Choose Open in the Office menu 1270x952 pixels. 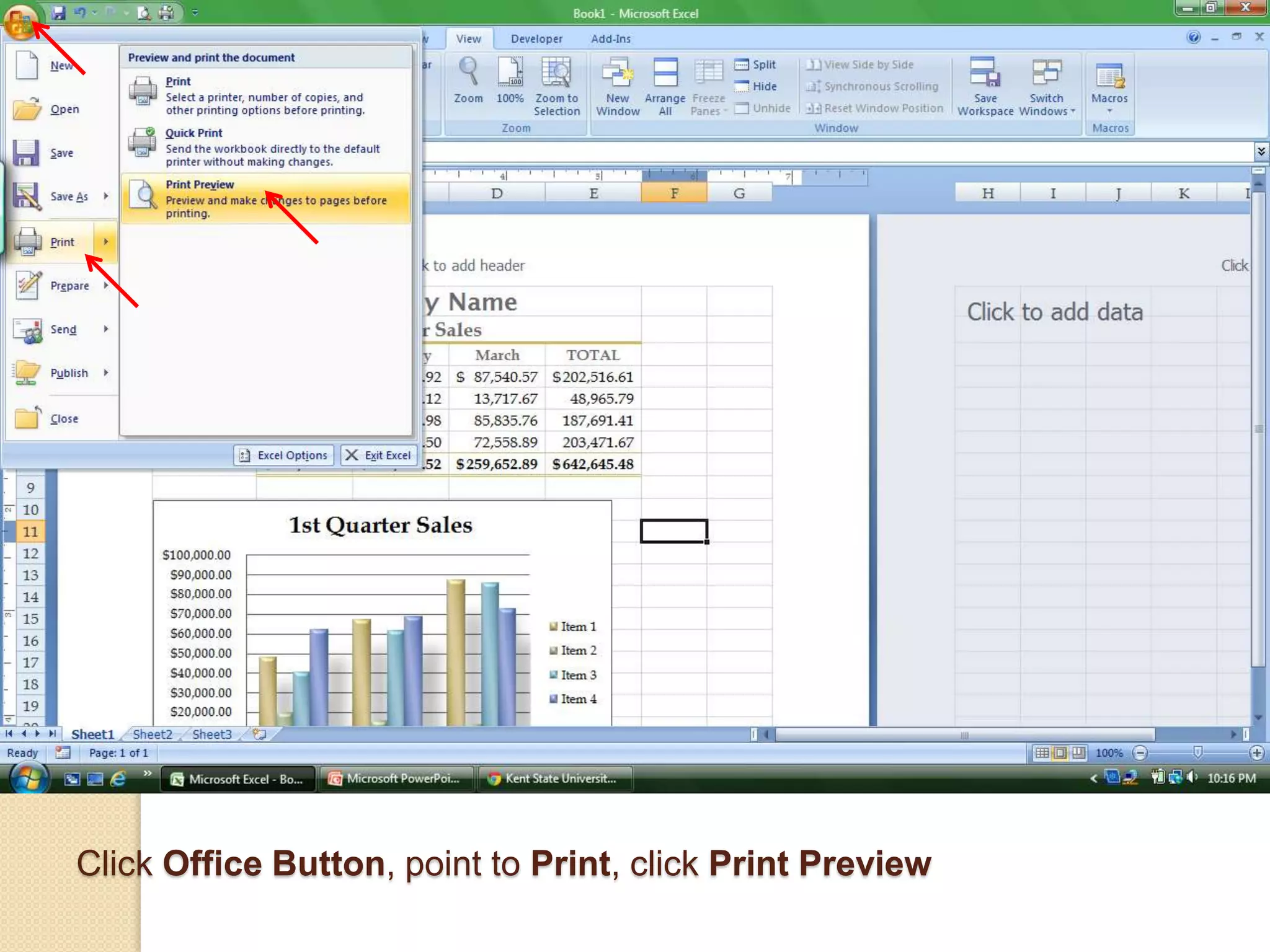(61, 109)
